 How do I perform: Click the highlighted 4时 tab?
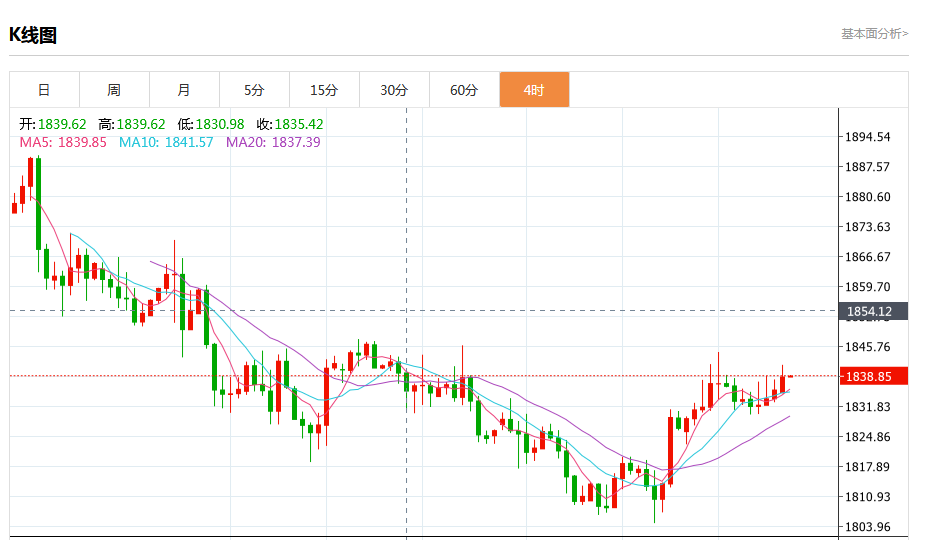534,90
